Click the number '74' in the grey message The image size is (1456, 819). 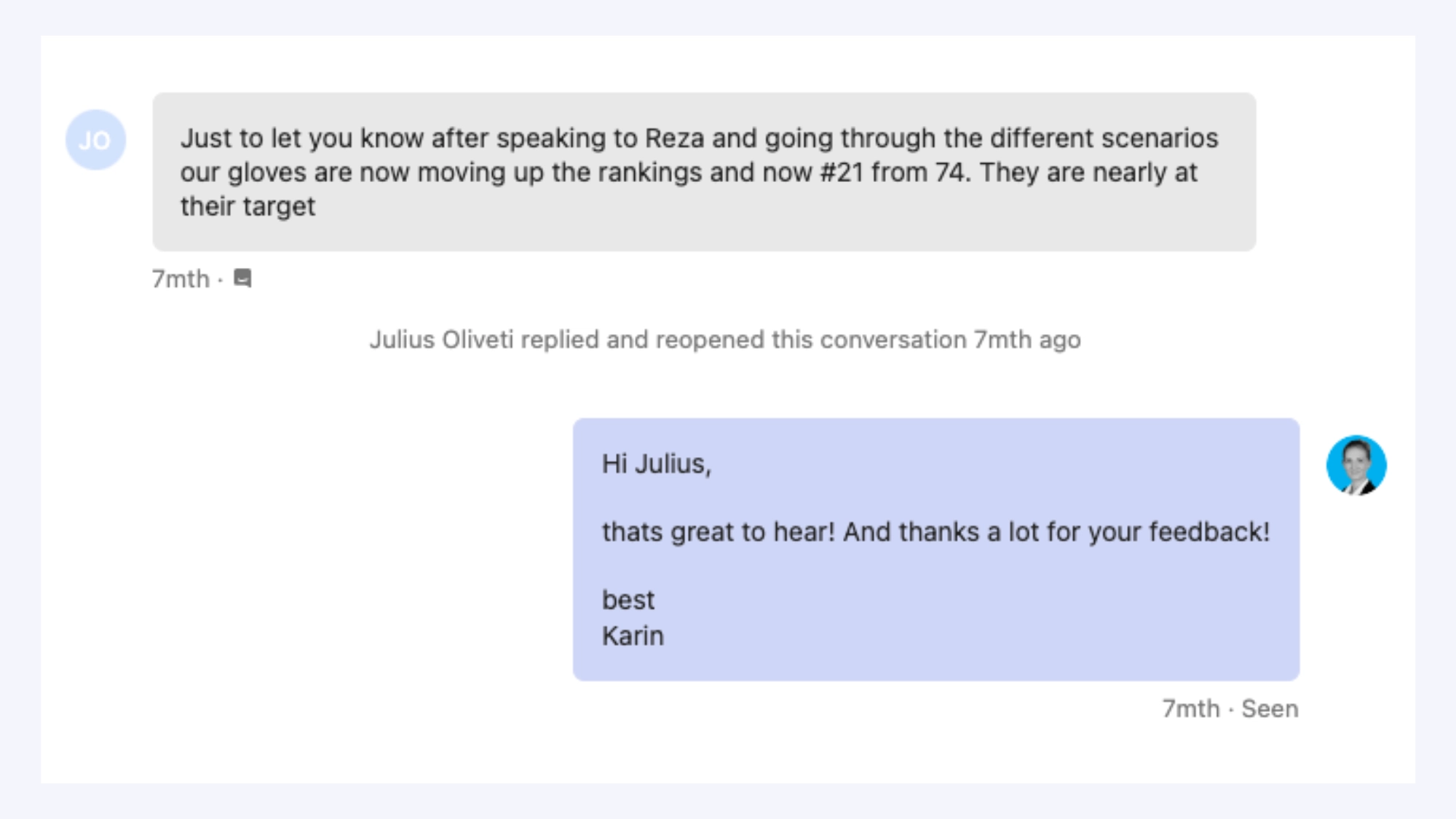point(953,173)
